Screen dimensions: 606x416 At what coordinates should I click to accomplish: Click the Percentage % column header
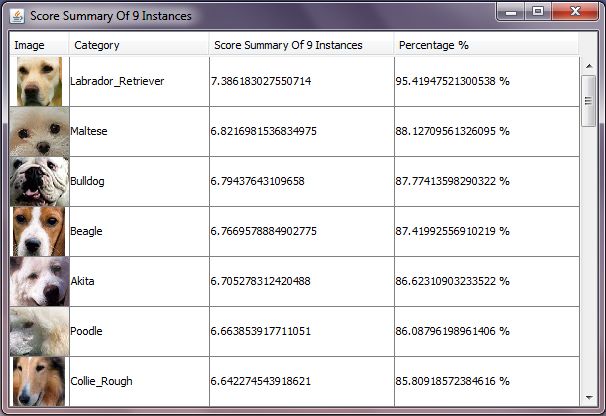(x=485, y=45)
